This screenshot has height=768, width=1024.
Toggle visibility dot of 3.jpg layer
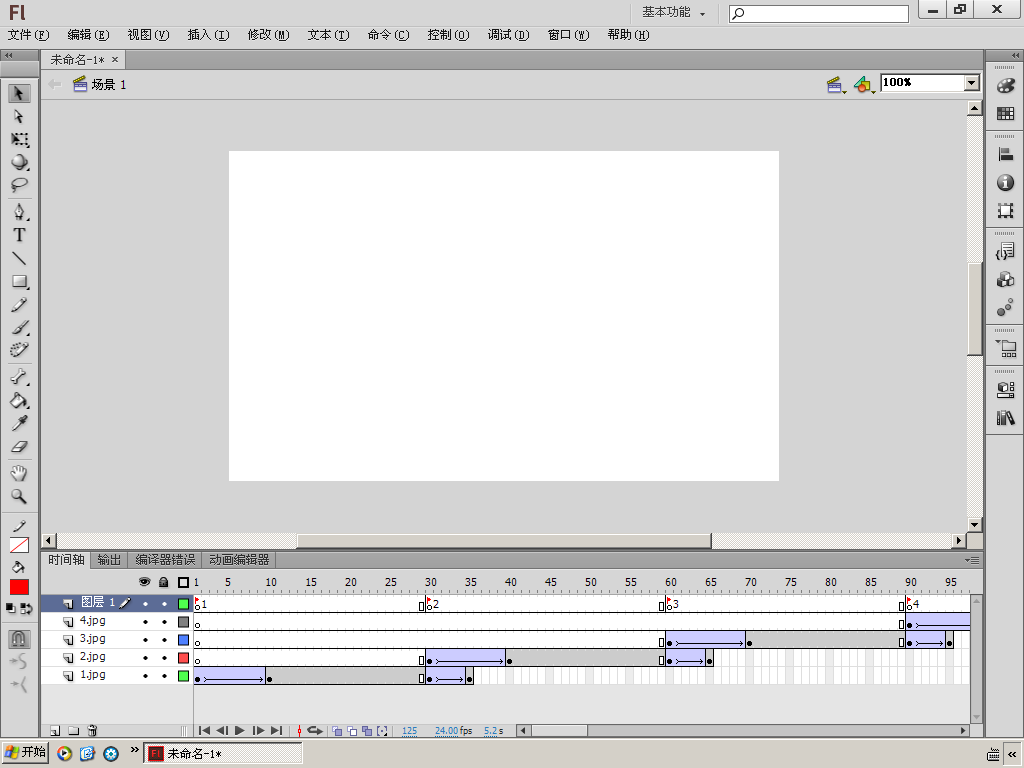pos(146,640)
